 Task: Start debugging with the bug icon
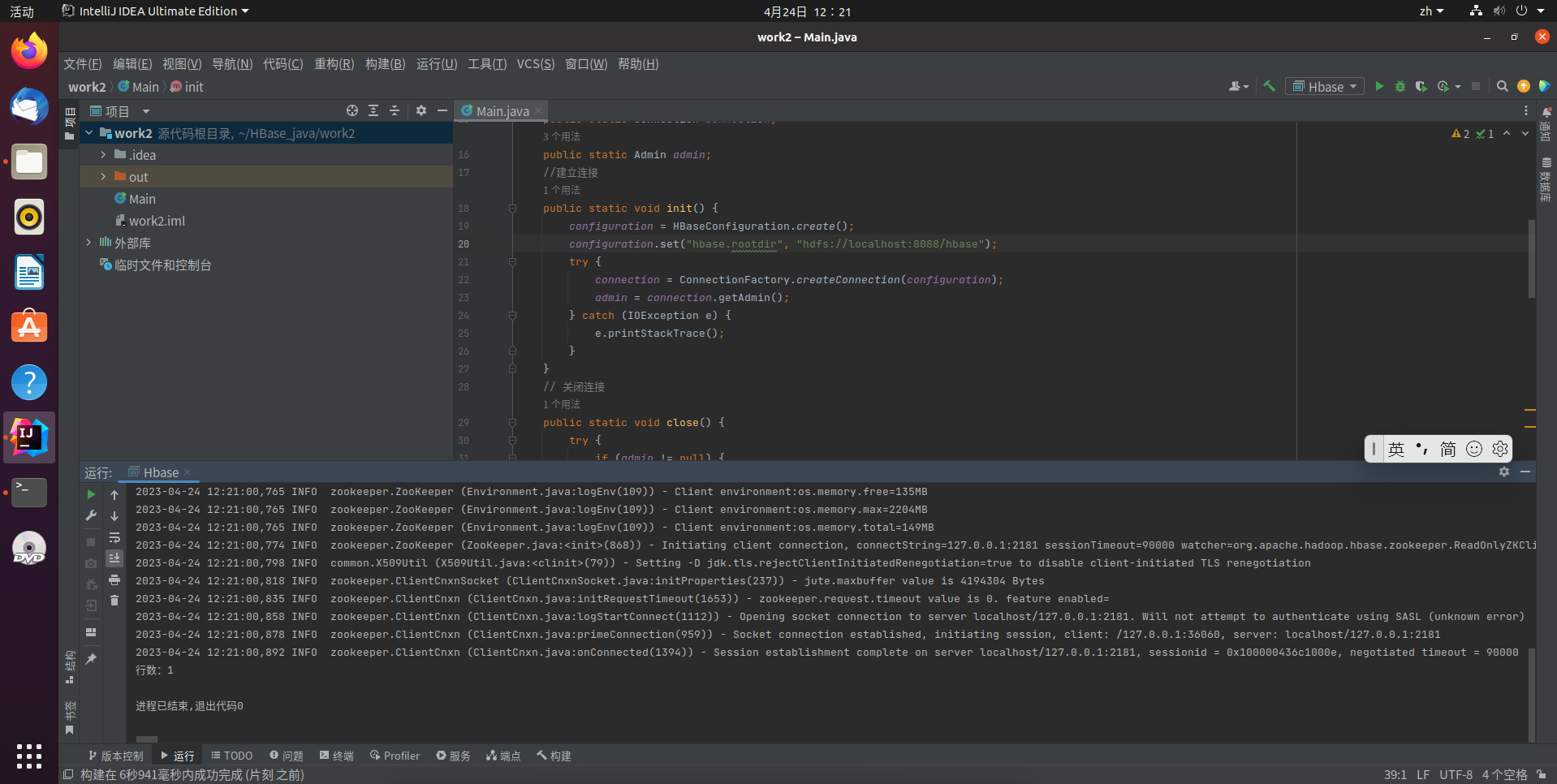(1400, 86)
